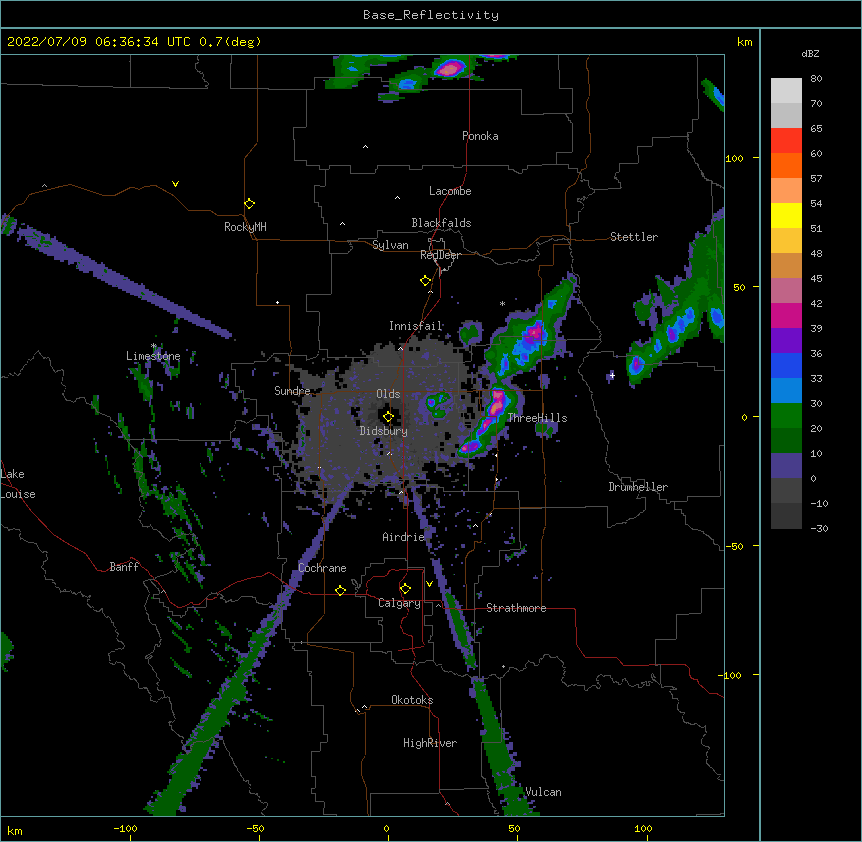The height and width of the screenshot is (842, 862).
Task: Click the Stettler town label
Action: click(x=634, y=237)
